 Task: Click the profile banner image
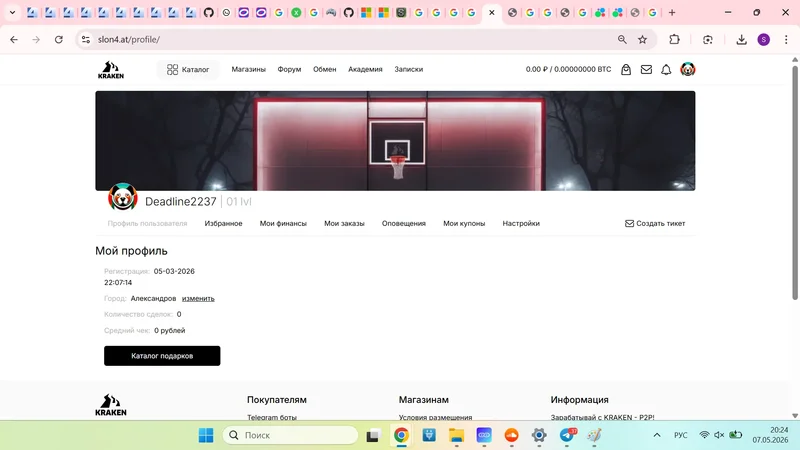[x=395, y=141]
